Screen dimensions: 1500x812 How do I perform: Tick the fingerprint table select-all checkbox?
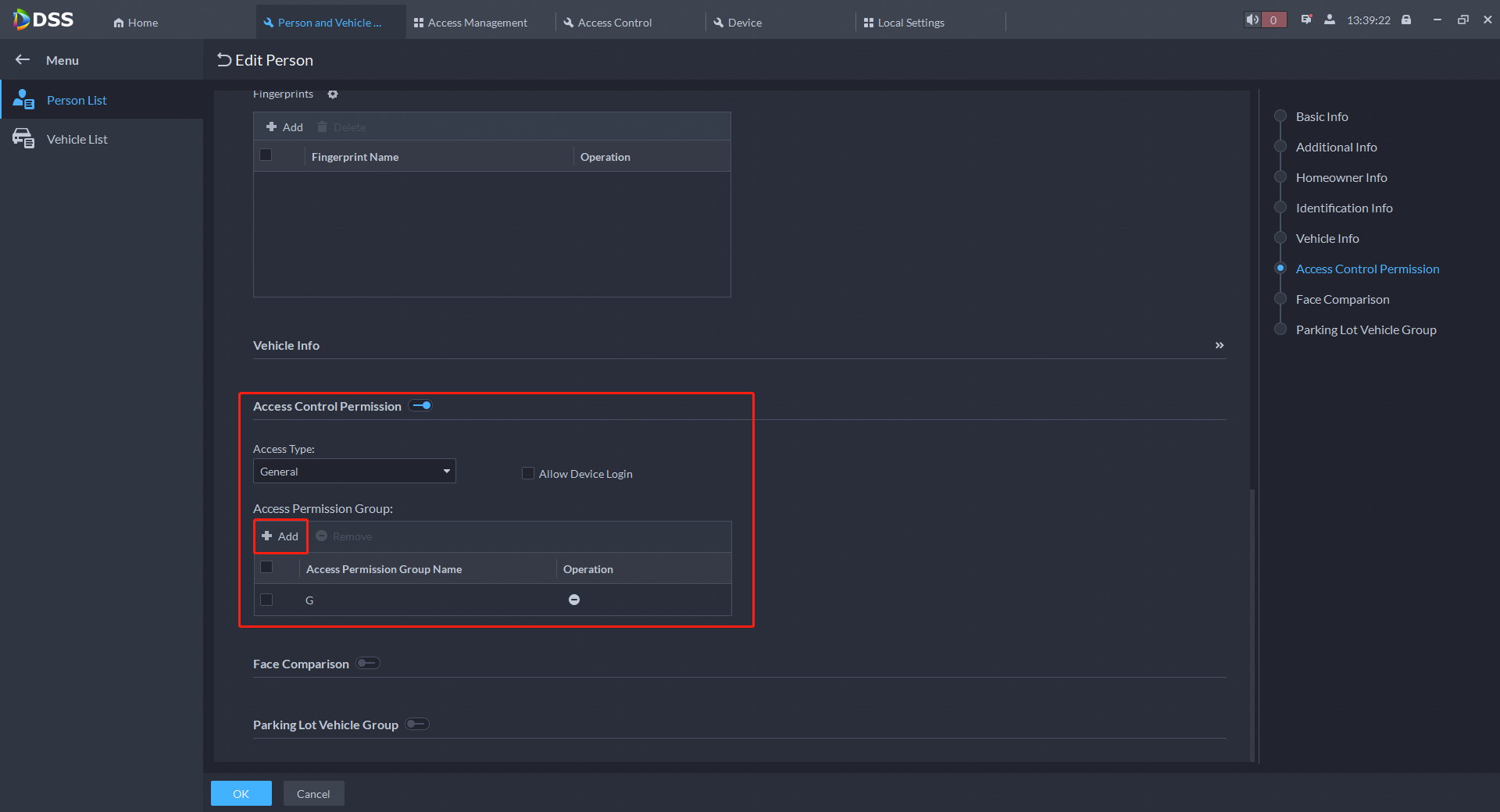[266, 155]
